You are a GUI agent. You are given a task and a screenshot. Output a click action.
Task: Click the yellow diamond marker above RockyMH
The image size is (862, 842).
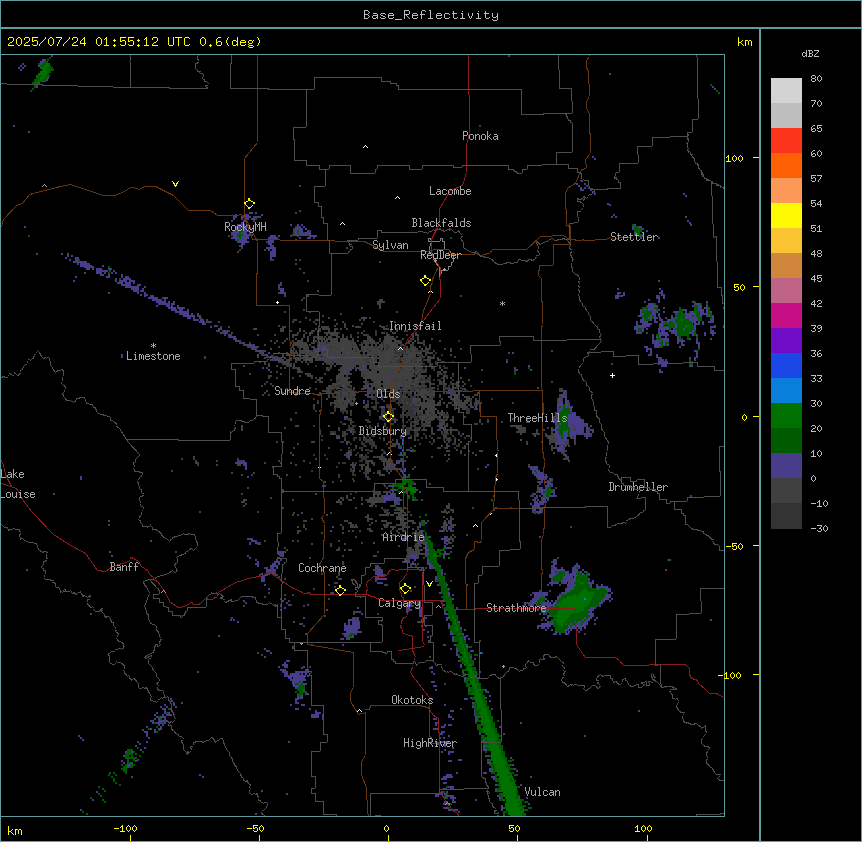tap(250, 204)
